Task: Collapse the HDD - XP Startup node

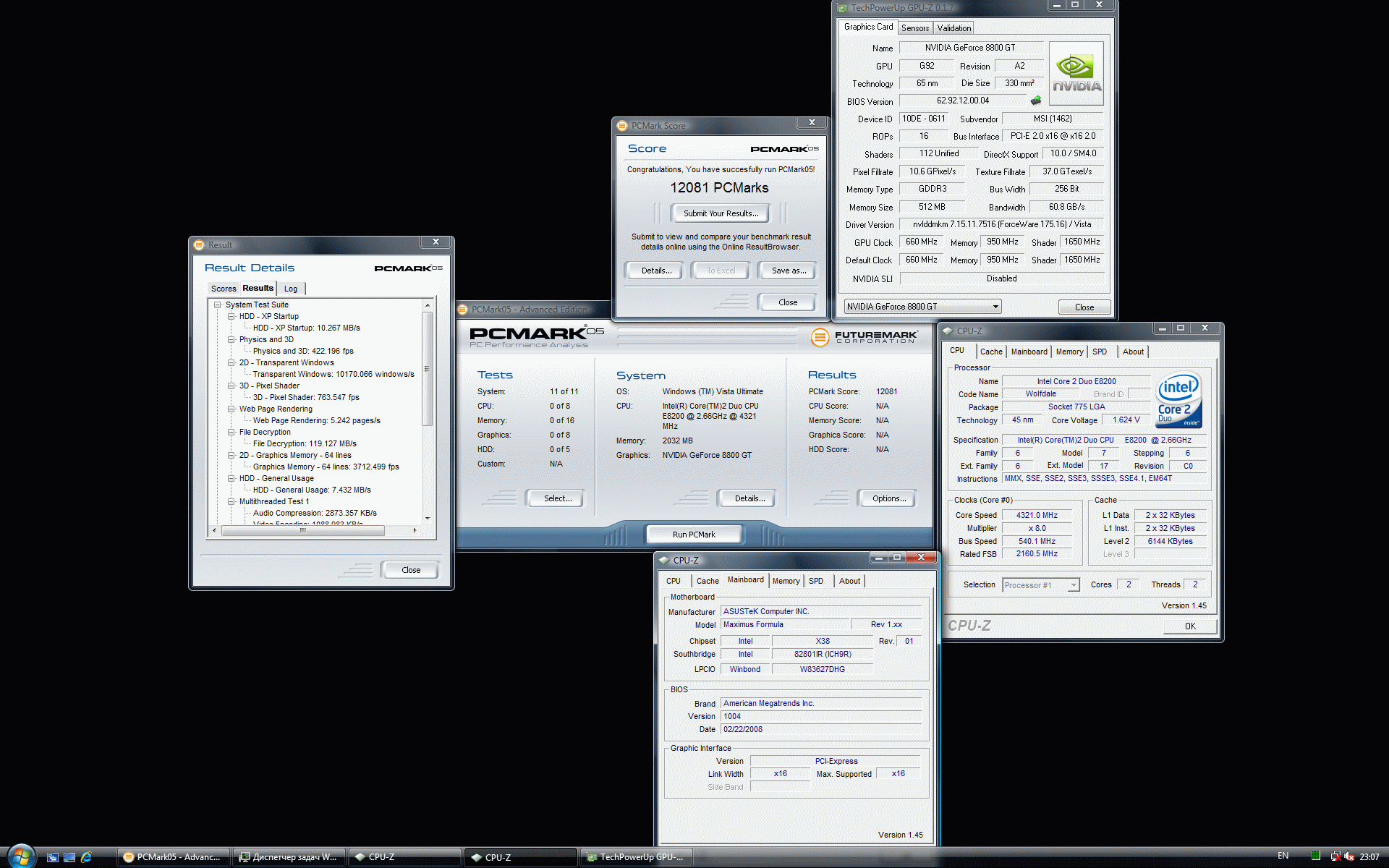Action: [x=231, y=317]
